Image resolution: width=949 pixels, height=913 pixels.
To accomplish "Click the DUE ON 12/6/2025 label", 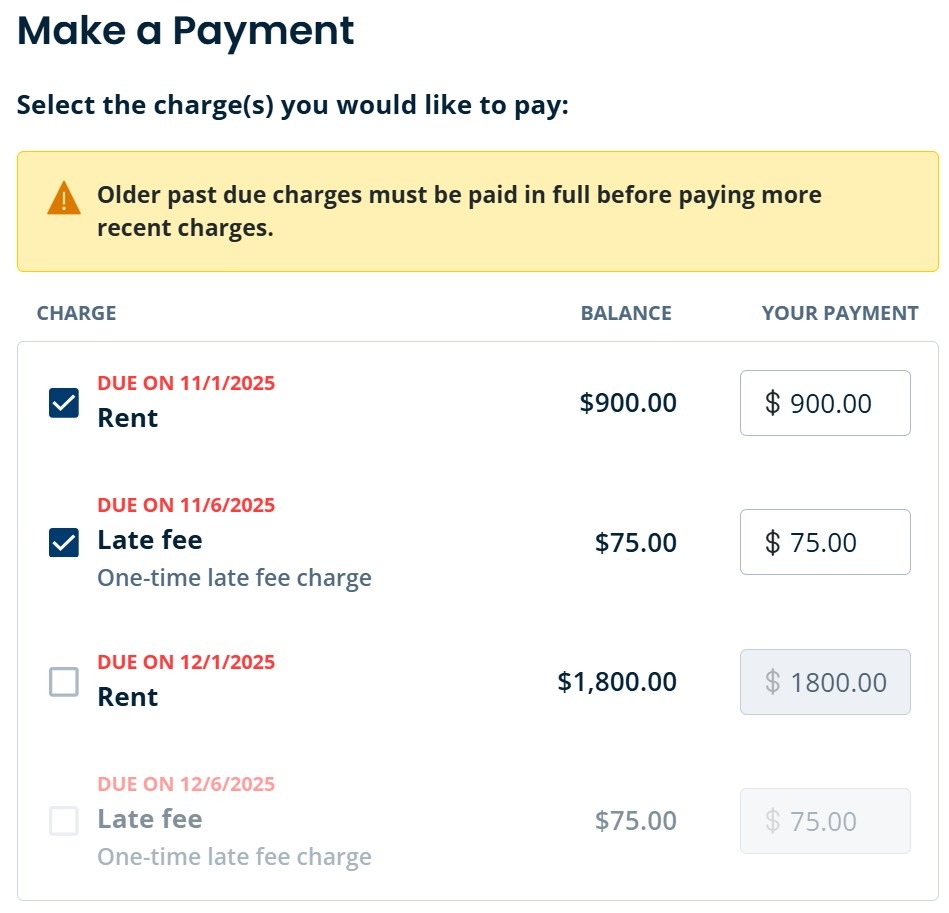I will (186, 784).
